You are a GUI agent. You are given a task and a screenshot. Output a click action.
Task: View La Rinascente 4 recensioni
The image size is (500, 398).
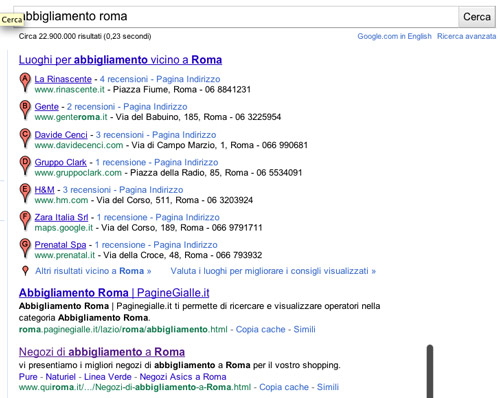point(124,79)
